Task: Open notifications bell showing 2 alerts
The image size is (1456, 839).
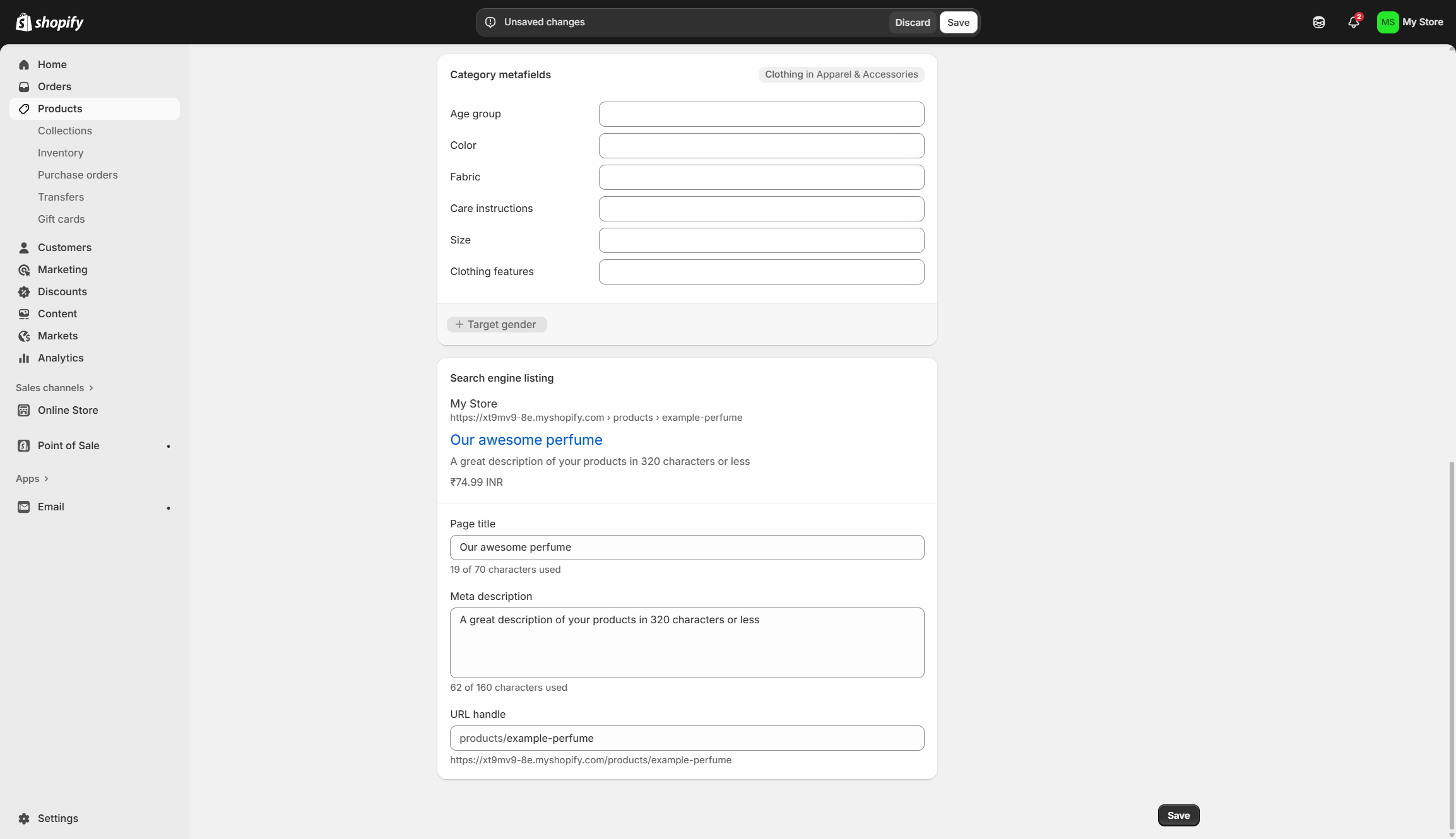Action: [1353, 22]
